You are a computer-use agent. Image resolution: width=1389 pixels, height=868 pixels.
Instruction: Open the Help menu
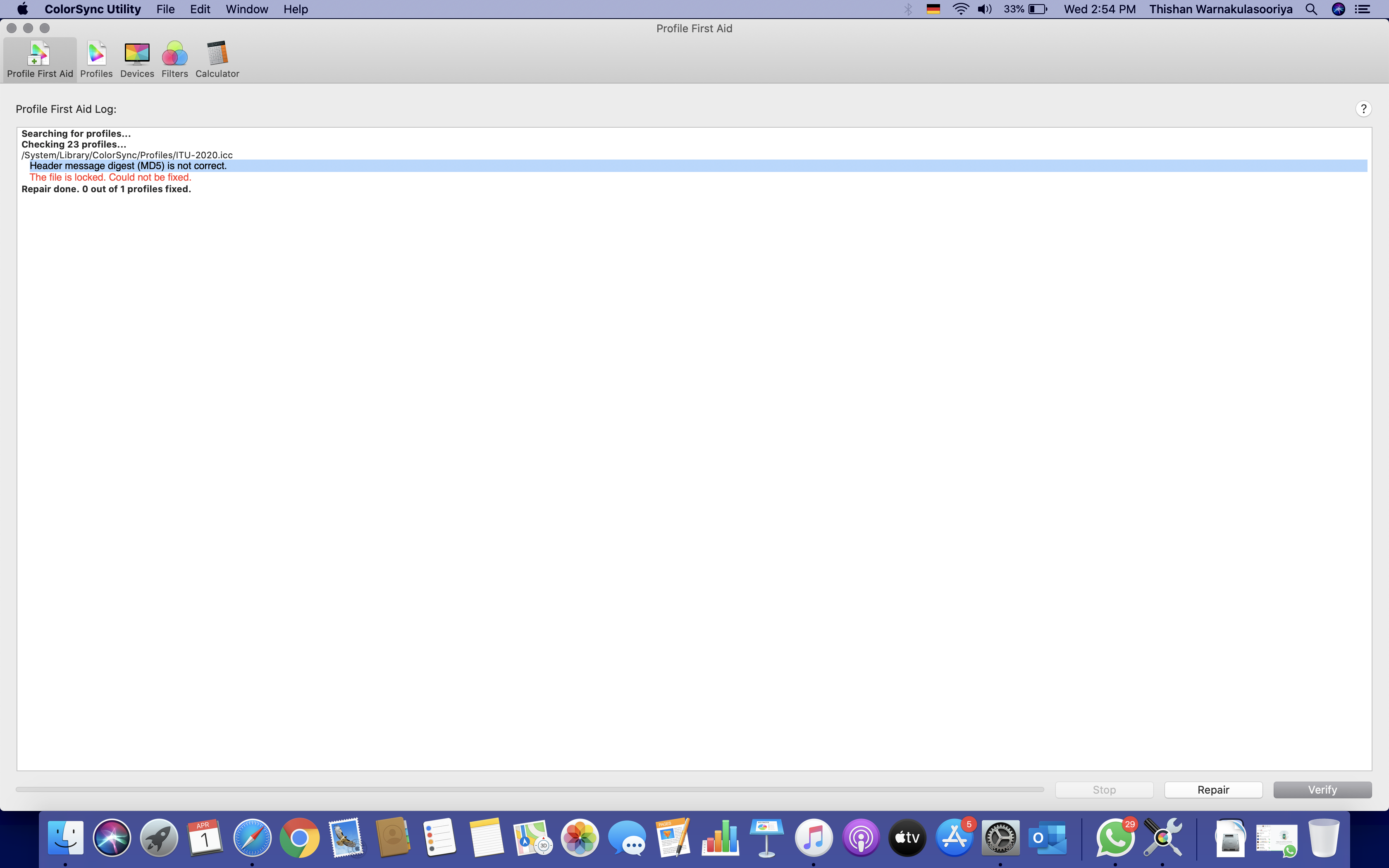click(x=296, y=9)
